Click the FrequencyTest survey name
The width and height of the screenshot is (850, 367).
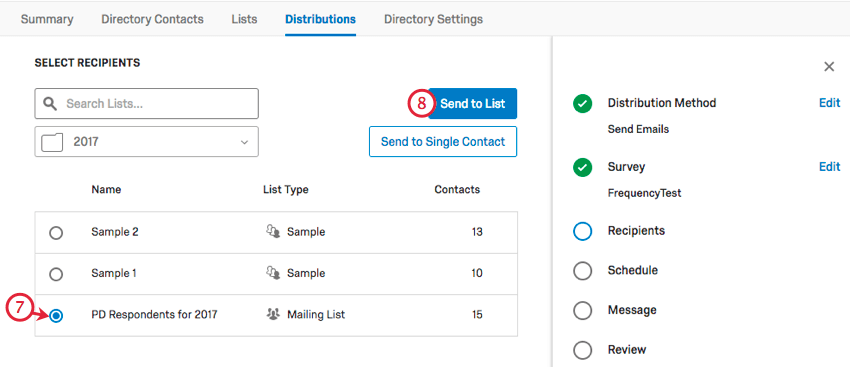645,194
